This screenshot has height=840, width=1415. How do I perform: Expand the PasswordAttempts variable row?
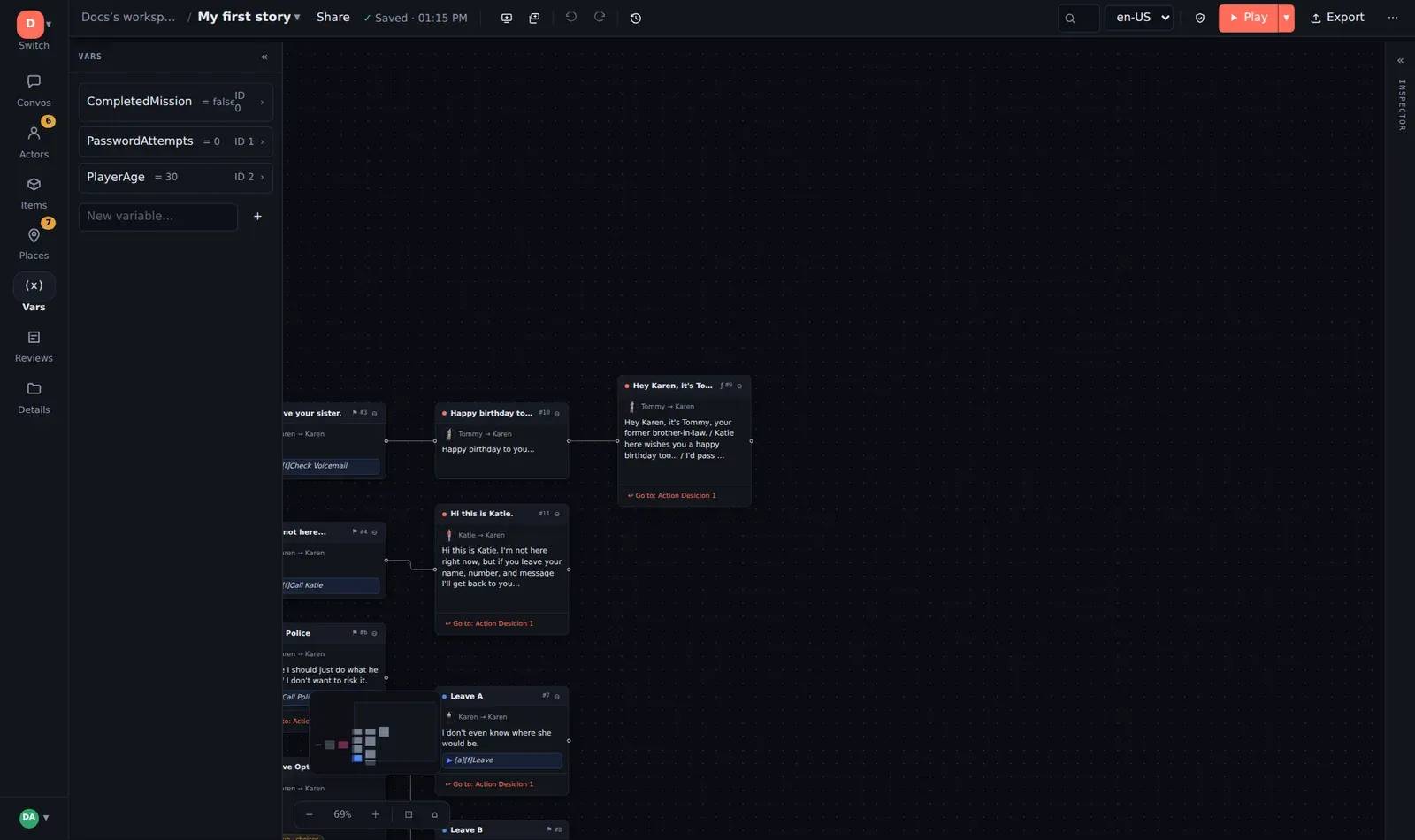click(x=175, y=141)
